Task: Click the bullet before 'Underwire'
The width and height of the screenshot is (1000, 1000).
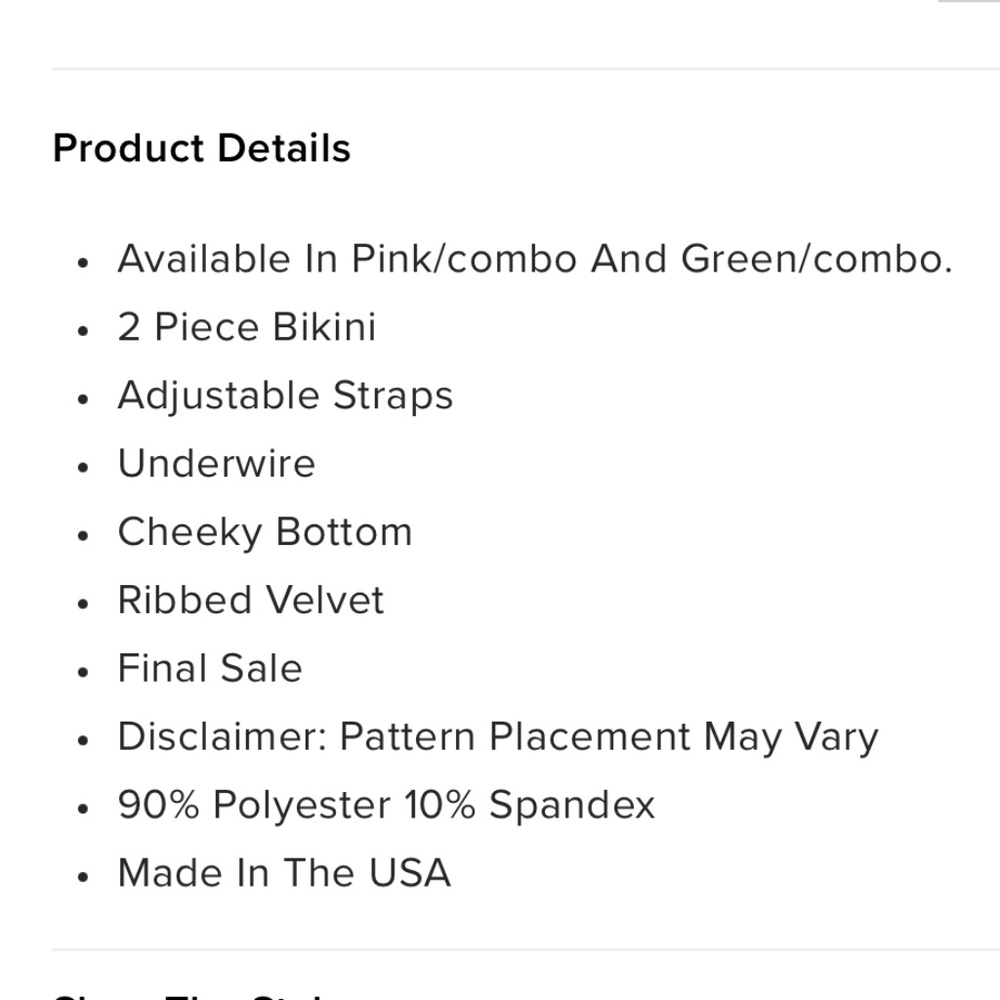Action: point(84,467)
